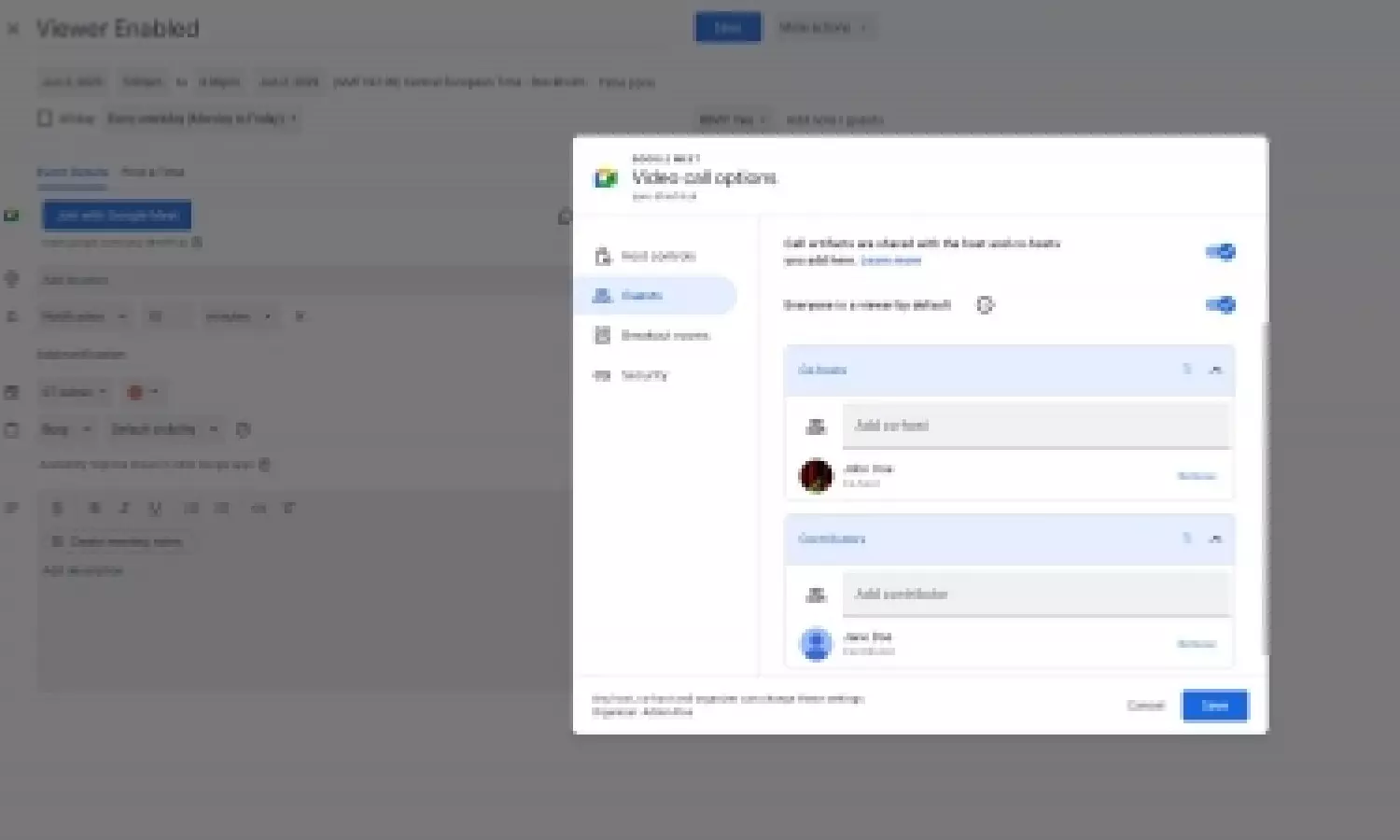Click the Google Meet logo in dialog header
The height and width of the screenshot is (840, 1400).
(x=606, y=177)
